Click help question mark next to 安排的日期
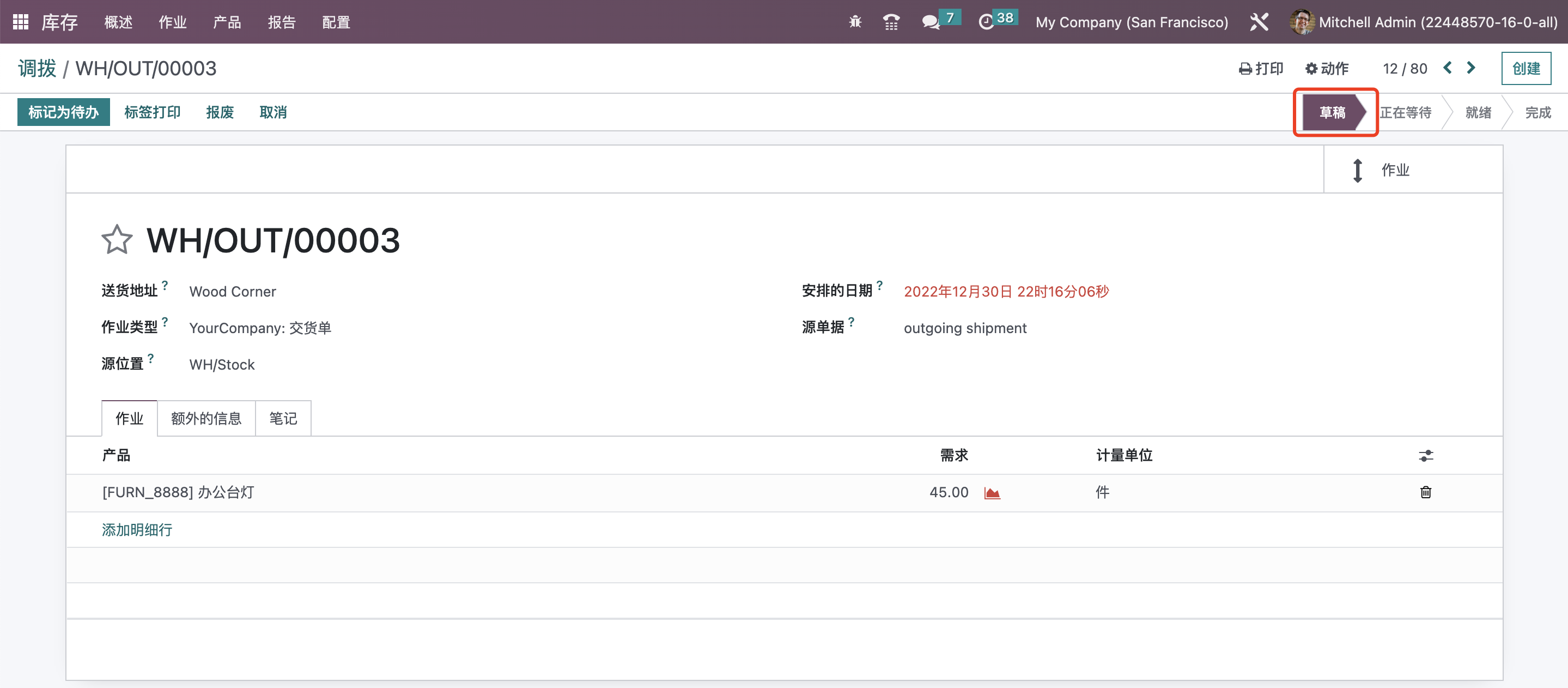Image resolution: width=1568 pixels, height=688 pixels. click(x=879, y=285)
